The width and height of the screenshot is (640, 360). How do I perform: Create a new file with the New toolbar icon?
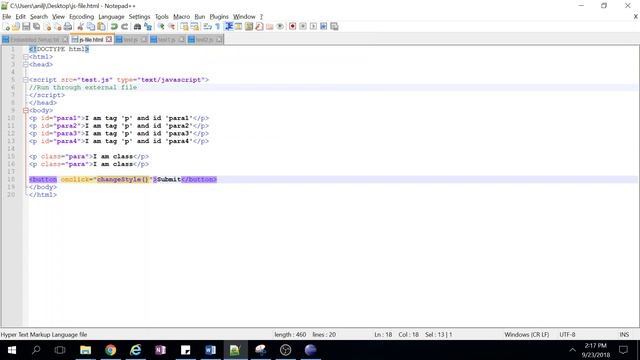click(x=6, y=27)
